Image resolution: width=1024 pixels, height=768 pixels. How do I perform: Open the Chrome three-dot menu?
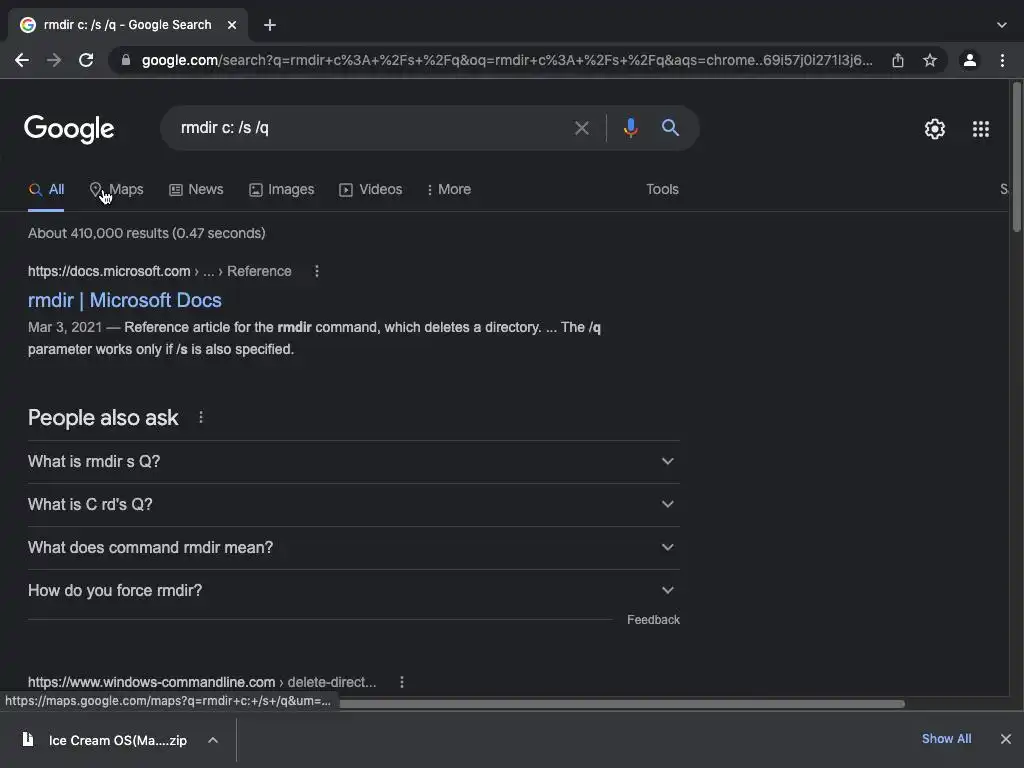(1002, 60)
